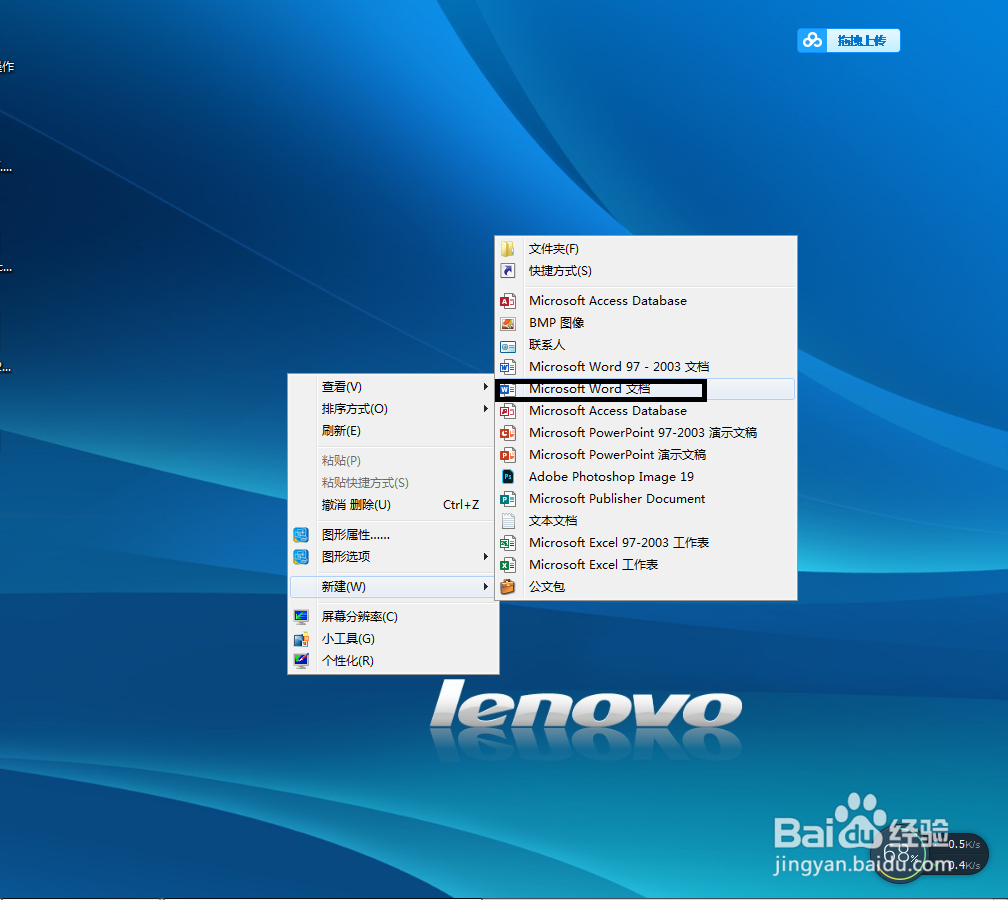
Task: Click the Baidu cloud icon on upload widget
Action: (812, 40)
